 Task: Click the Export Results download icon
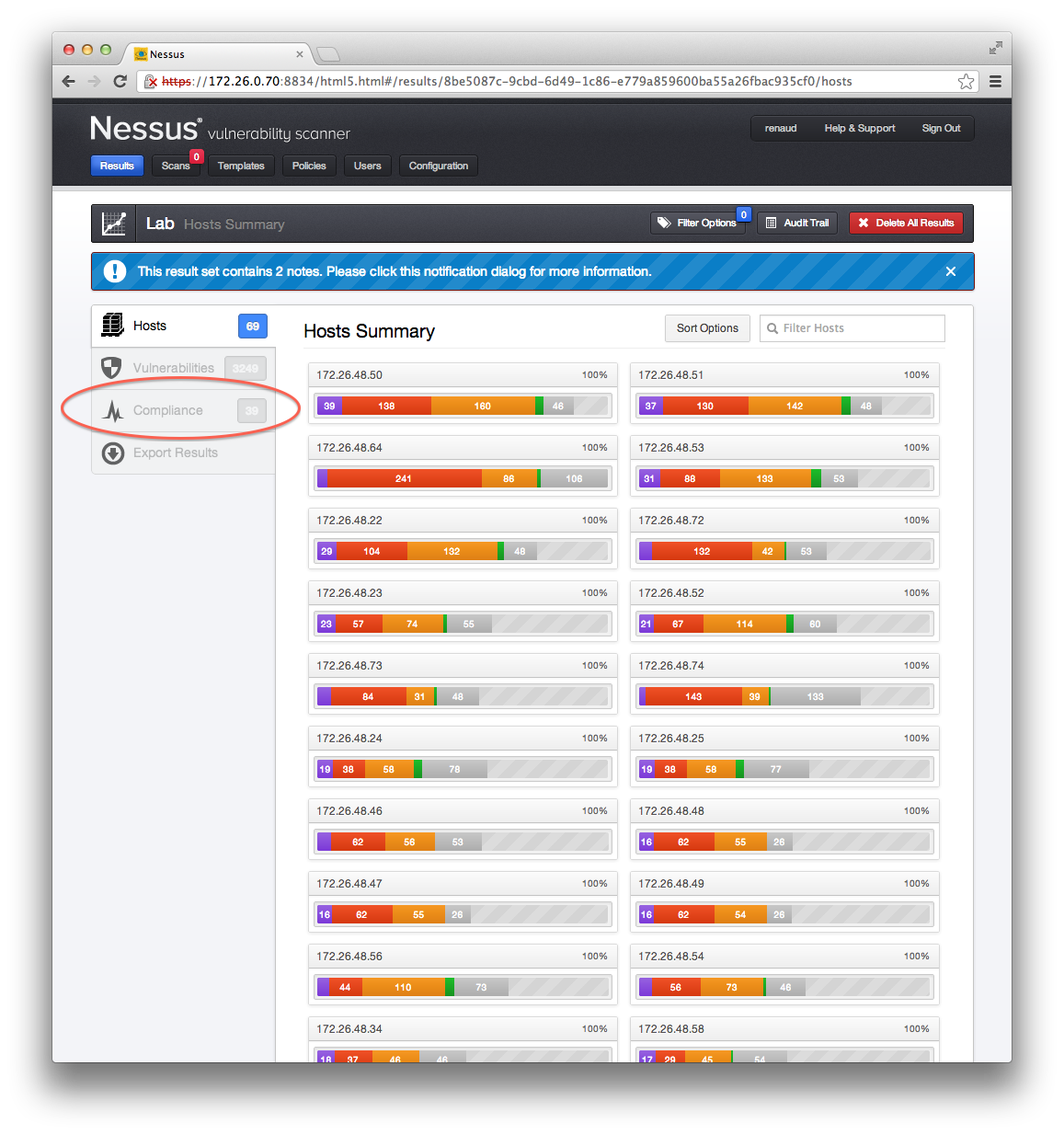click(x=113, y=453)
